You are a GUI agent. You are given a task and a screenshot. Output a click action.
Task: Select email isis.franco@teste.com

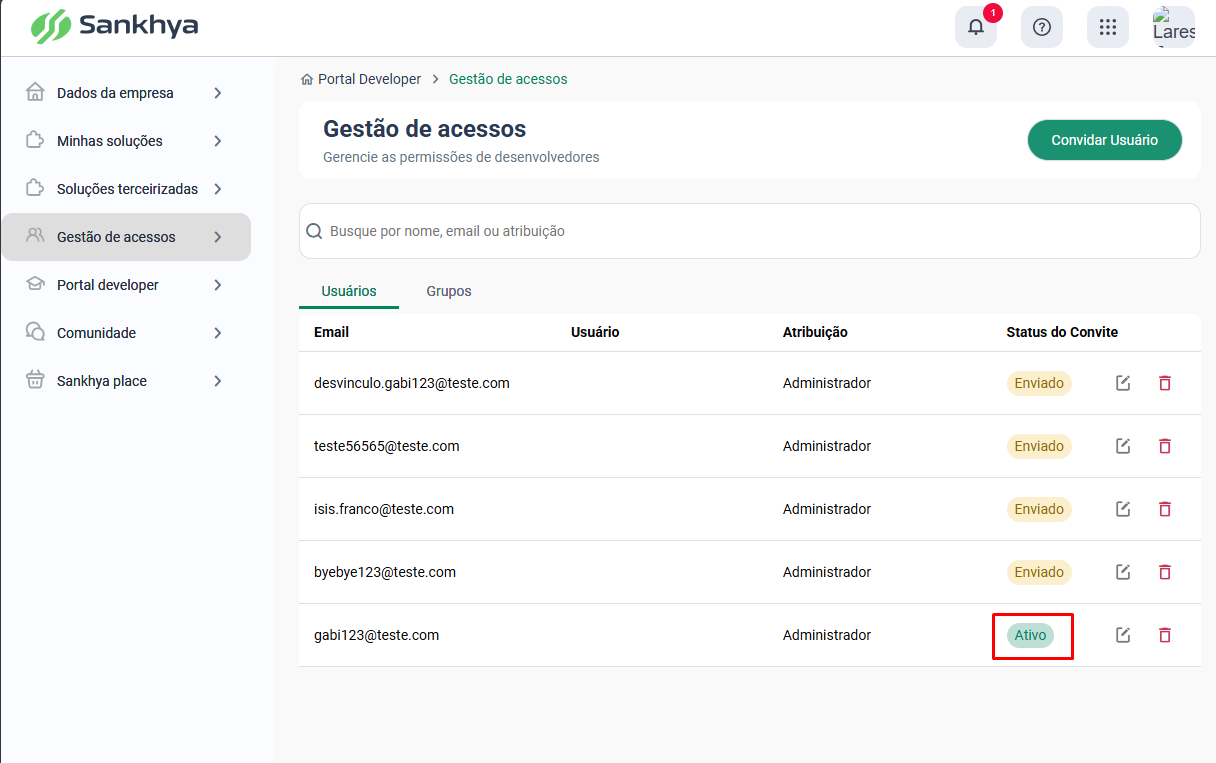(x=384, y=509)
